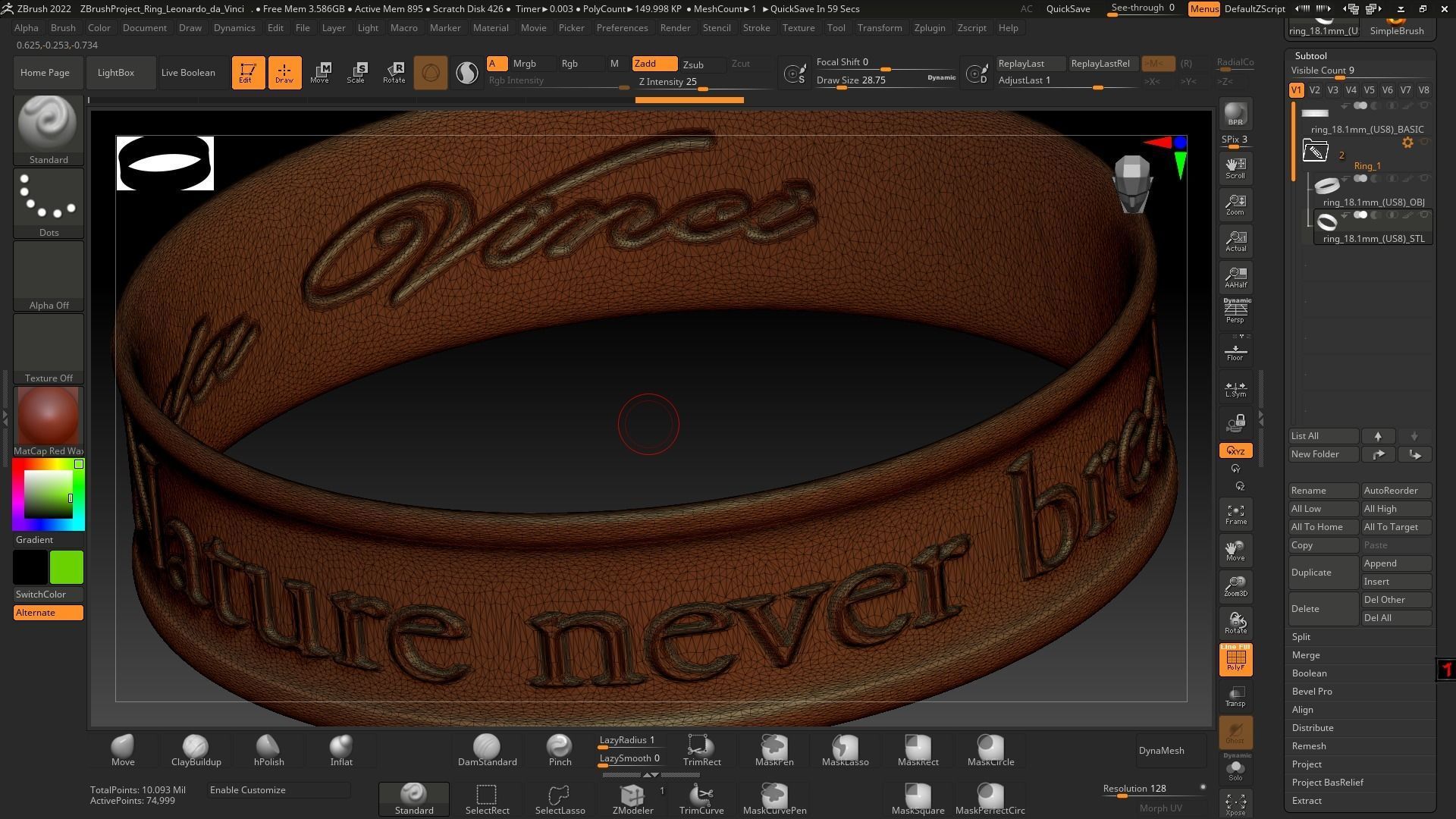This screenshot has height=819, width=1456.
Task: Toggle Zadd mode
Action: pyautogui.click(x=655, y=64)
